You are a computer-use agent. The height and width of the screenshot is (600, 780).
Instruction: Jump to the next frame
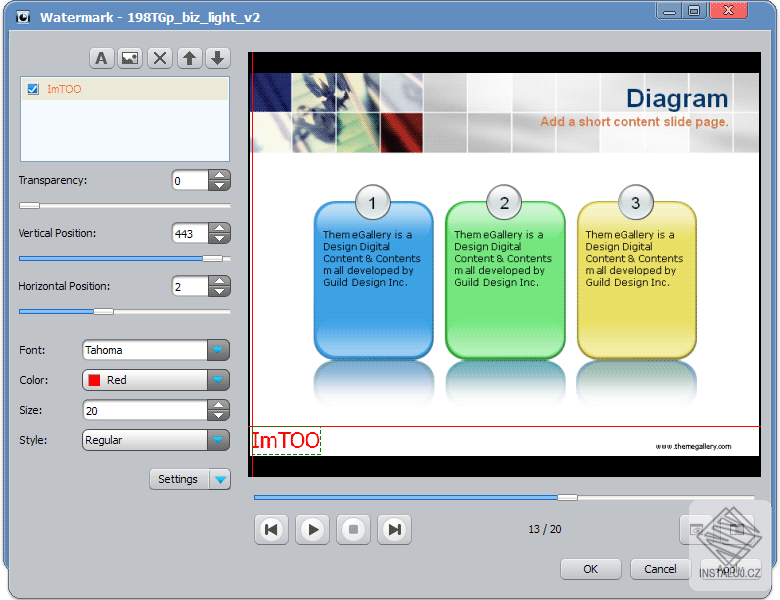point(394,529)
